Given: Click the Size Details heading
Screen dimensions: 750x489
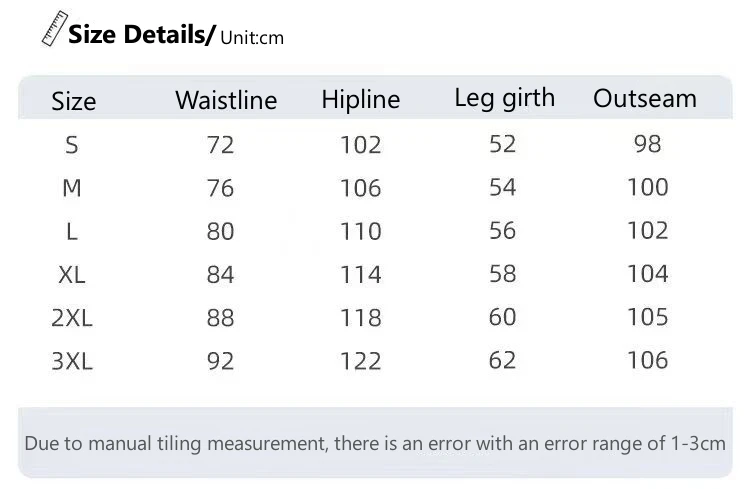Looking at the screenshot, I should tap(141, 36).
